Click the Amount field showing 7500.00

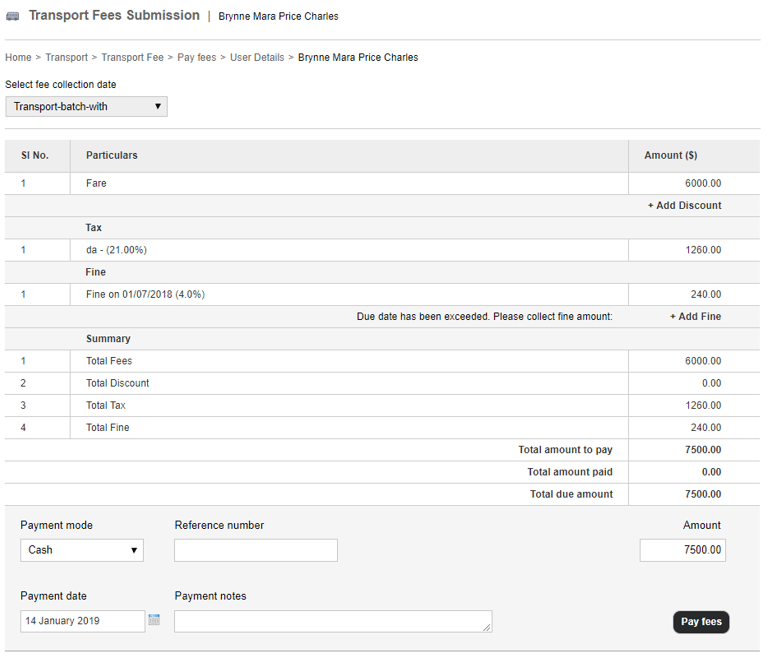coord(682,550)
